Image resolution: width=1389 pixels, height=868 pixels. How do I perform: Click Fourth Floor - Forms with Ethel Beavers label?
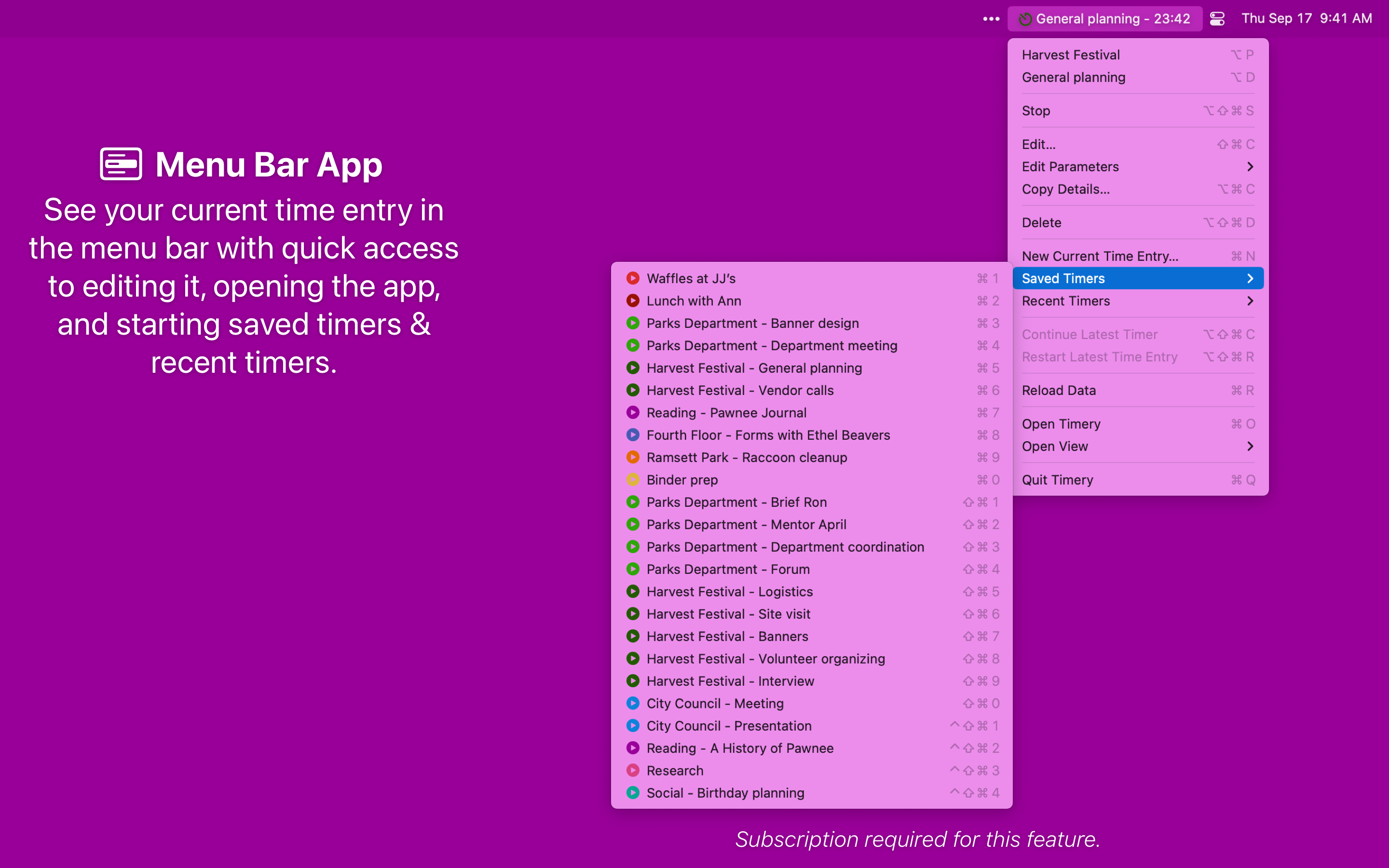tap(768, 435)
